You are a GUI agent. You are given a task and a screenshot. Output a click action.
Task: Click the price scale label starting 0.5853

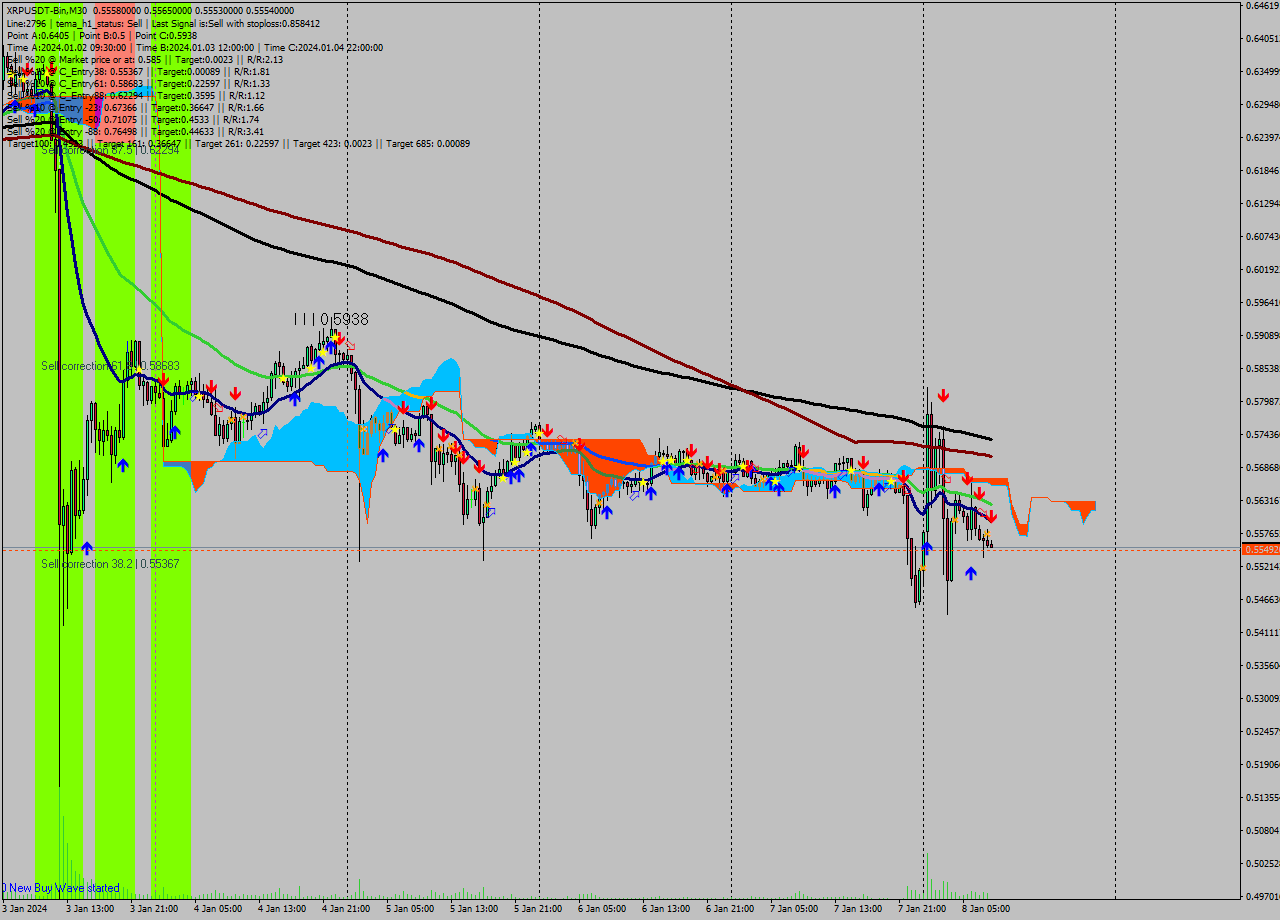tap(1262, 369)
